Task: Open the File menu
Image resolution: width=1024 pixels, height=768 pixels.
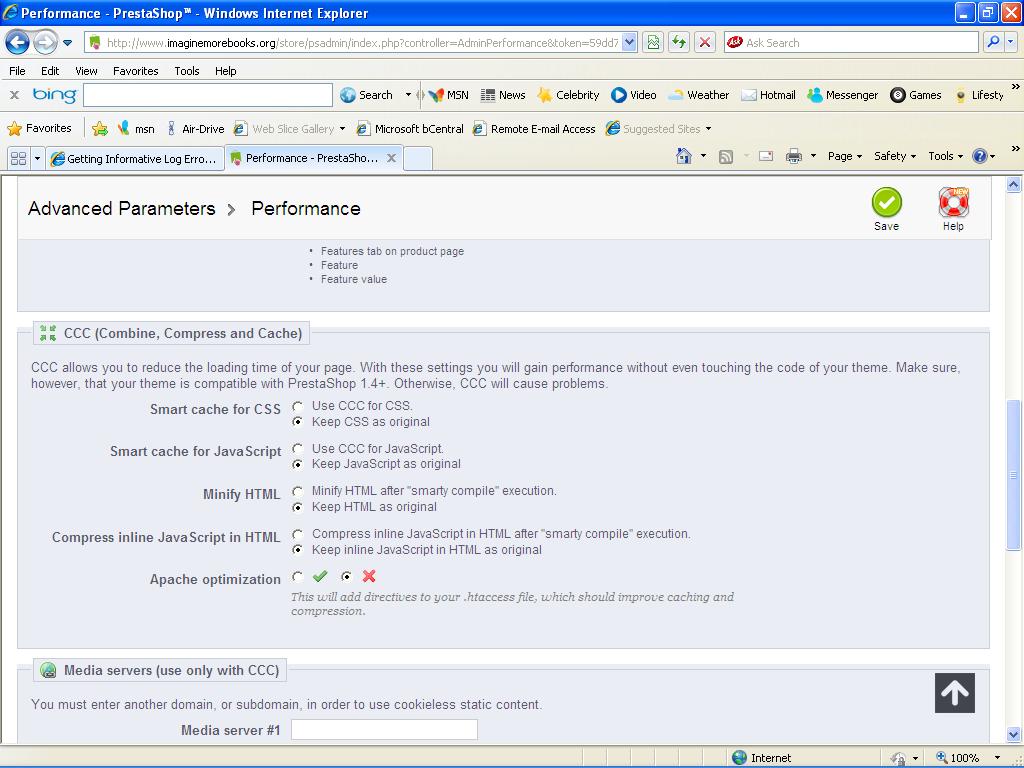Action: pyautogui.click(x=18, y=71)
